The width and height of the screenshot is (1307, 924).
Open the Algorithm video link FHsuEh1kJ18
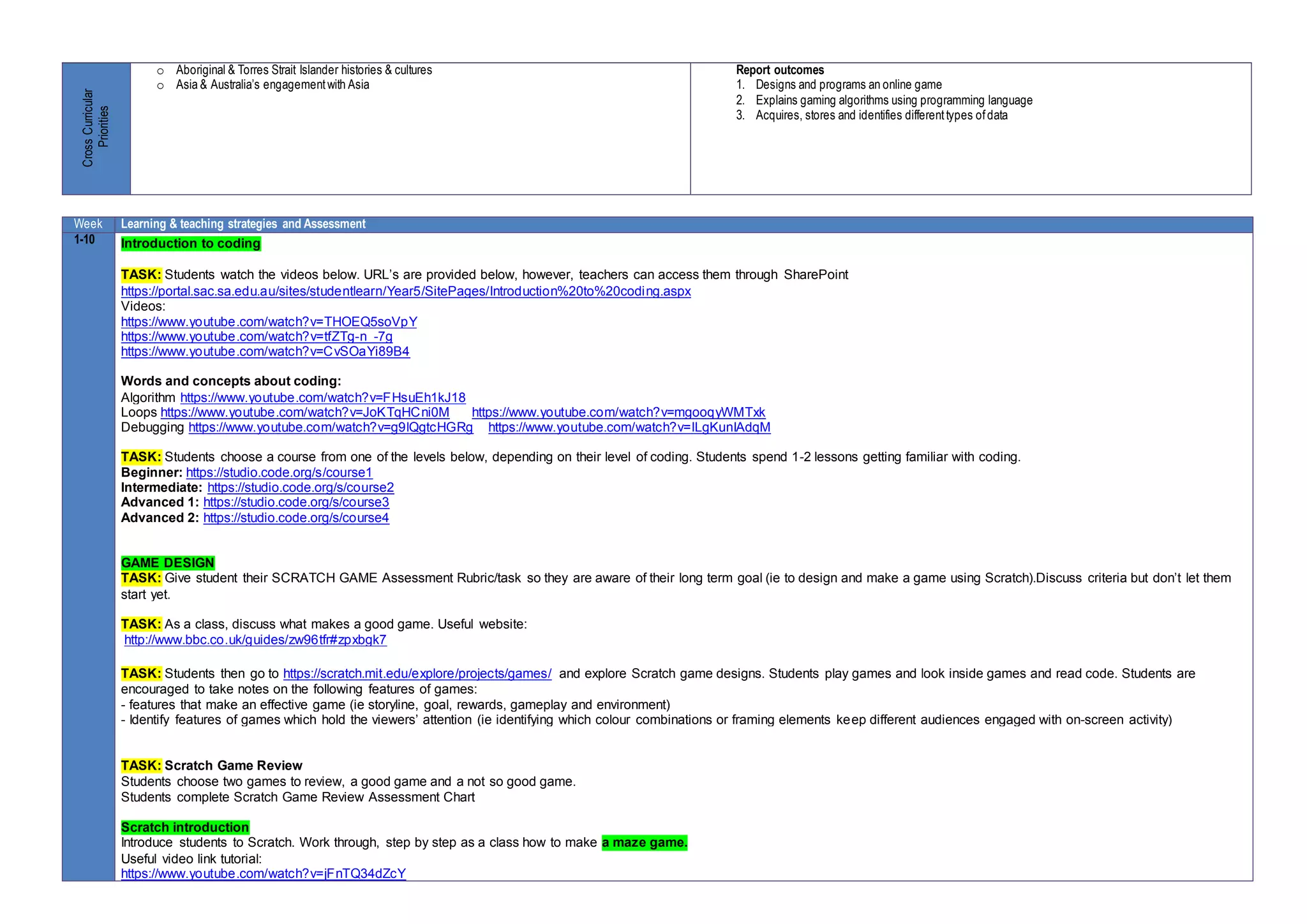323,398
